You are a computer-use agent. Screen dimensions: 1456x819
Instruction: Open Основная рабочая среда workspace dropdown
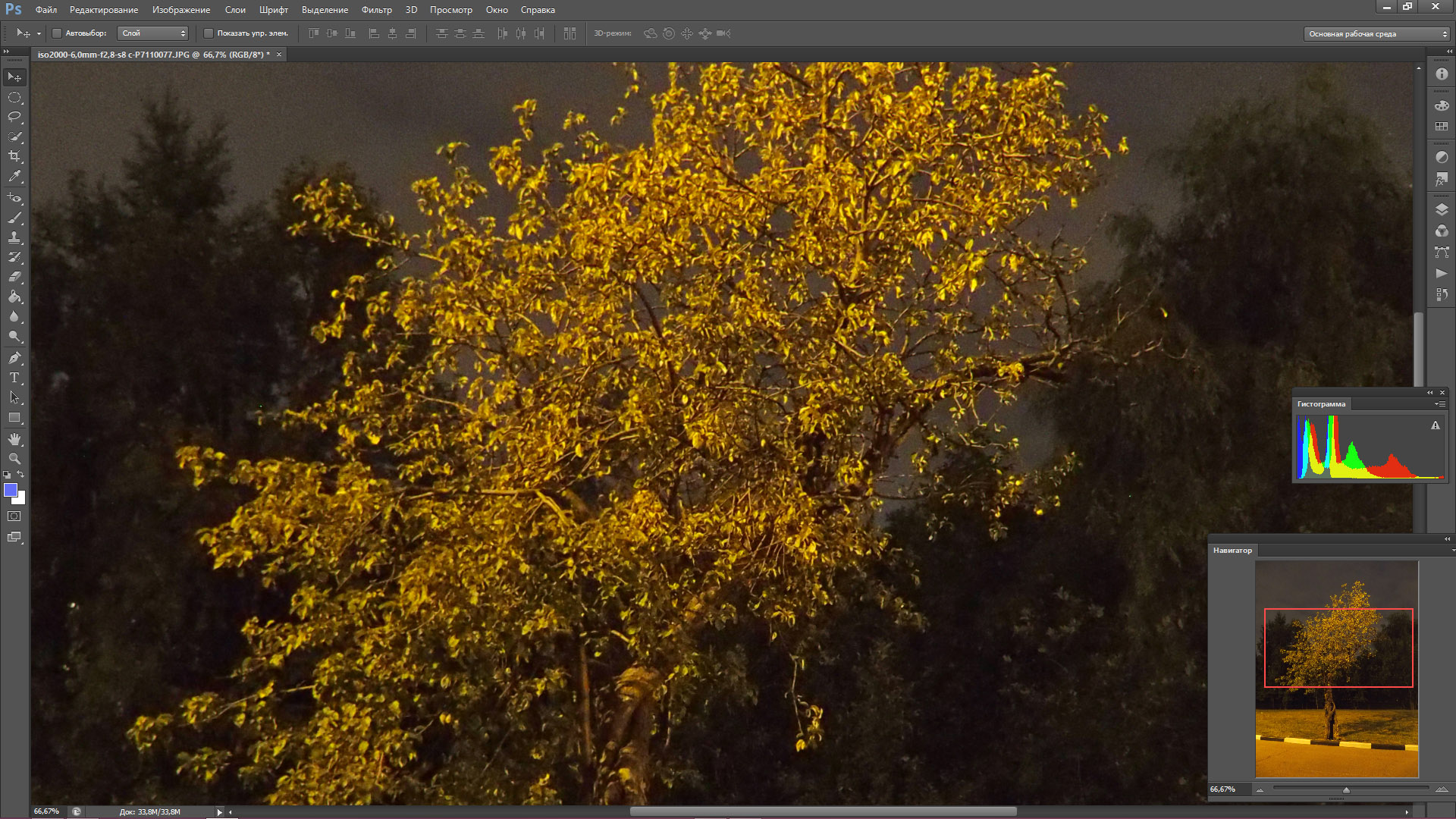pos(1376,34)
